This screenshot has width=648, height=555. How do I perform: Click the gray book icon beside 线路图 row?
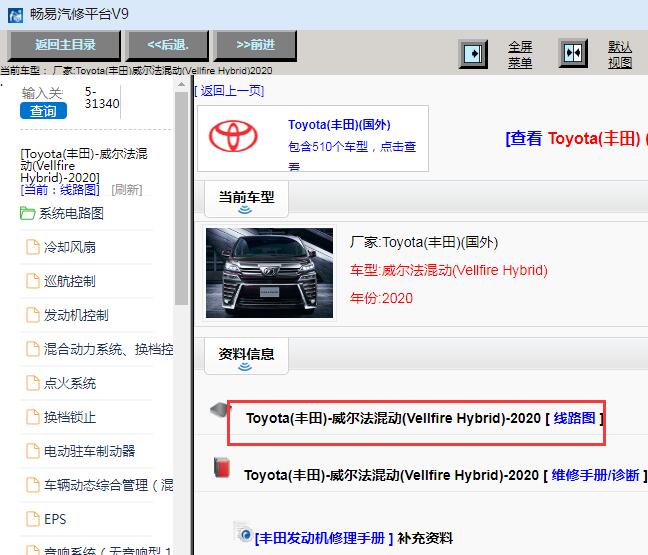(219, 410)
